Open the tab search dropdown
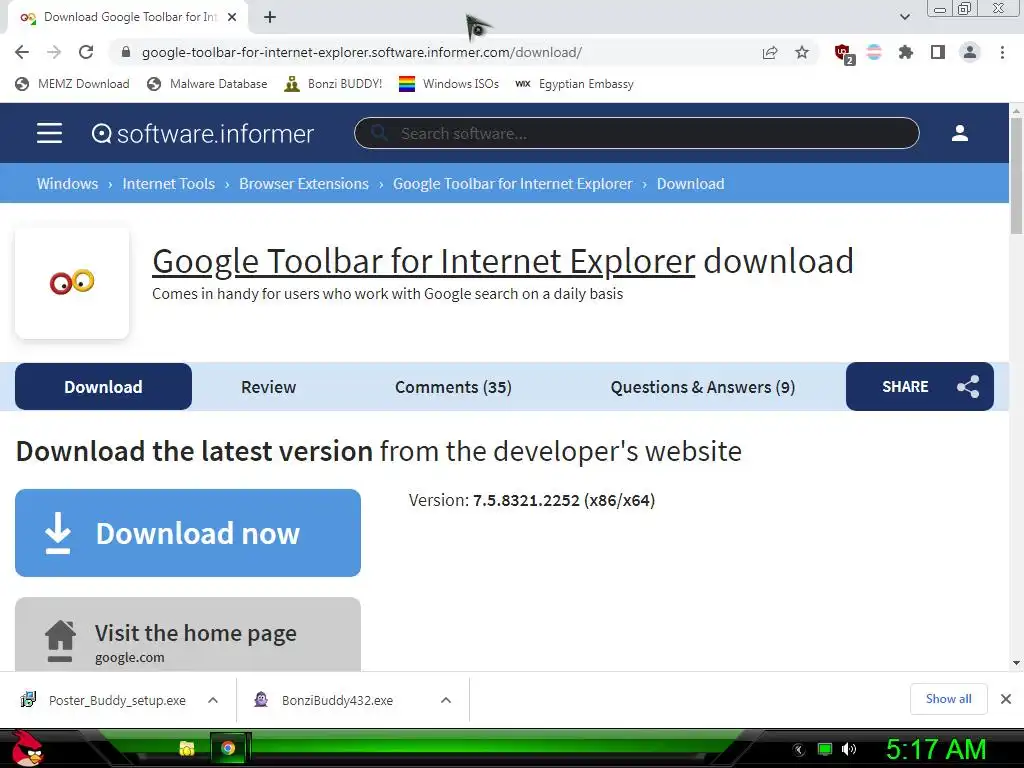The width and height of the screenshot is (1024, 768). [904, 17]
